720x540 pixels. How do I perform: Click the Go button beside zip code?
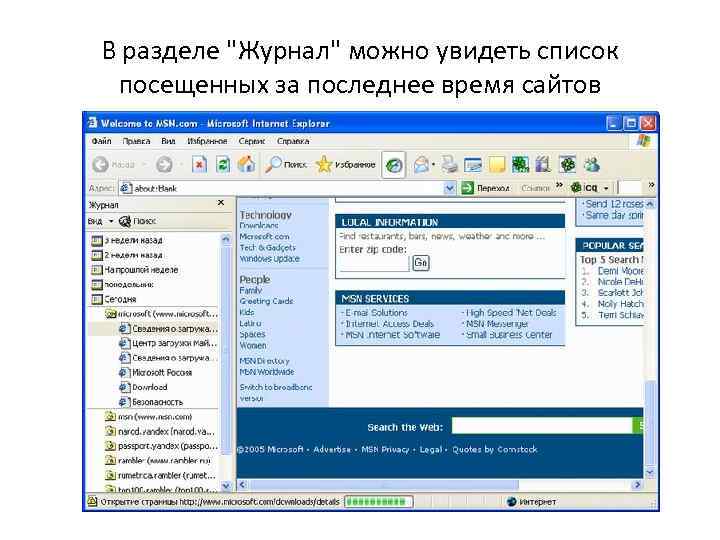tap(421, 263)
